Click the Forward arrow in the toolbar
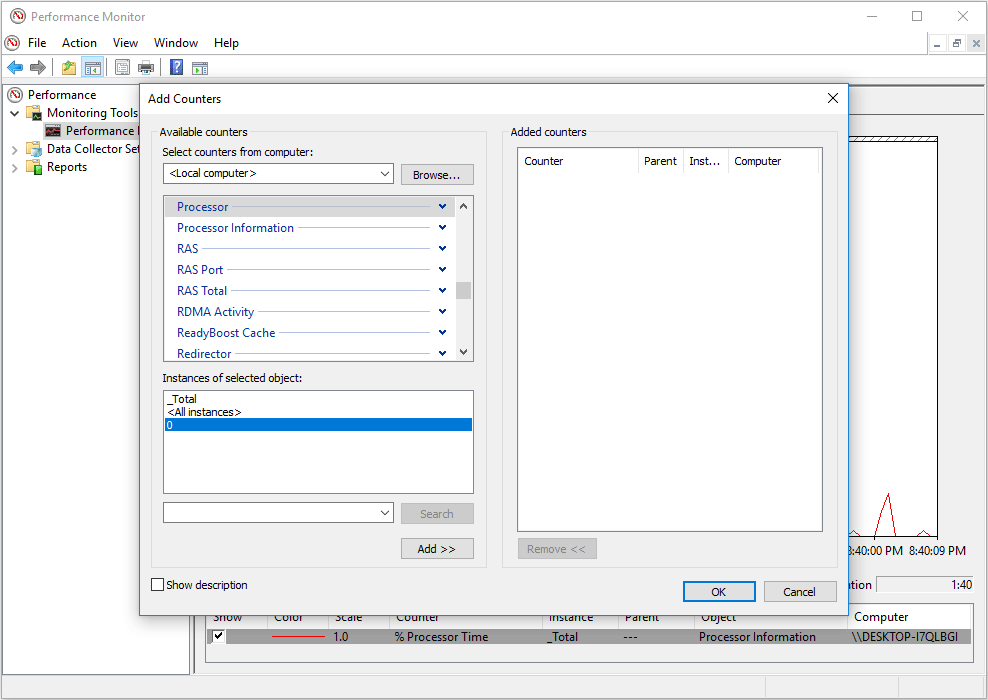The height and width of the screenshot is (700, 988). pyautogui.click(x=38, y=67)
